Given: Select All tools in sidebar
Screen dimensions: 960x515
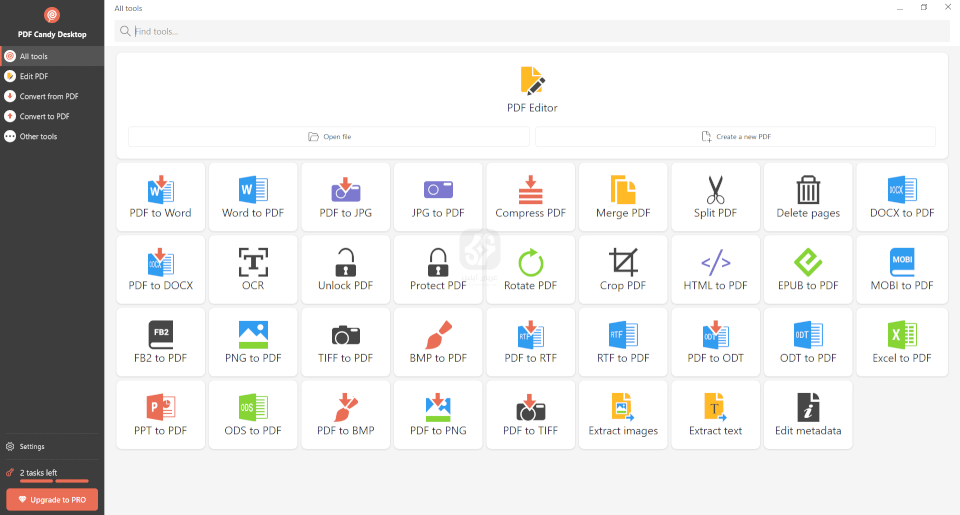Looking at the screenshot, I should point(52,56).
